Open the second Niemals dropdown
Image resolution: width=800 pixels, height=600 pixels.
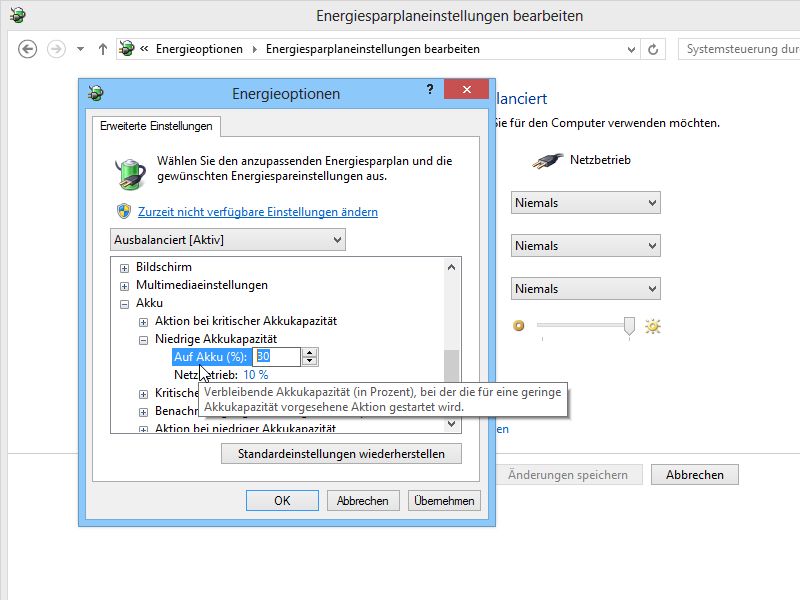pyautogui.click(x=586, y=245)
